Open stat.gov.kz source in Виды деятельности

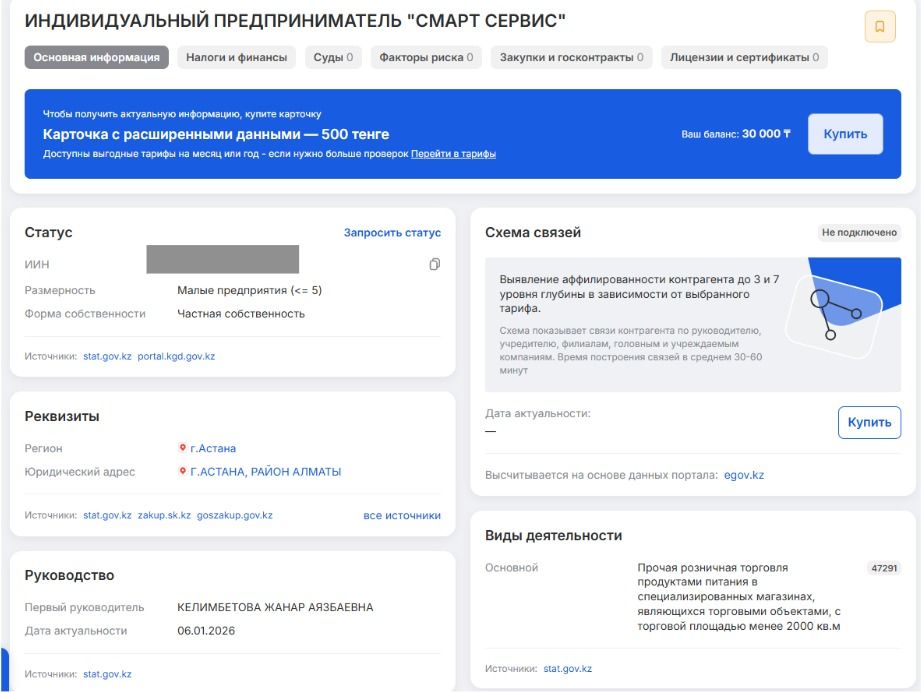click(567, 669)
